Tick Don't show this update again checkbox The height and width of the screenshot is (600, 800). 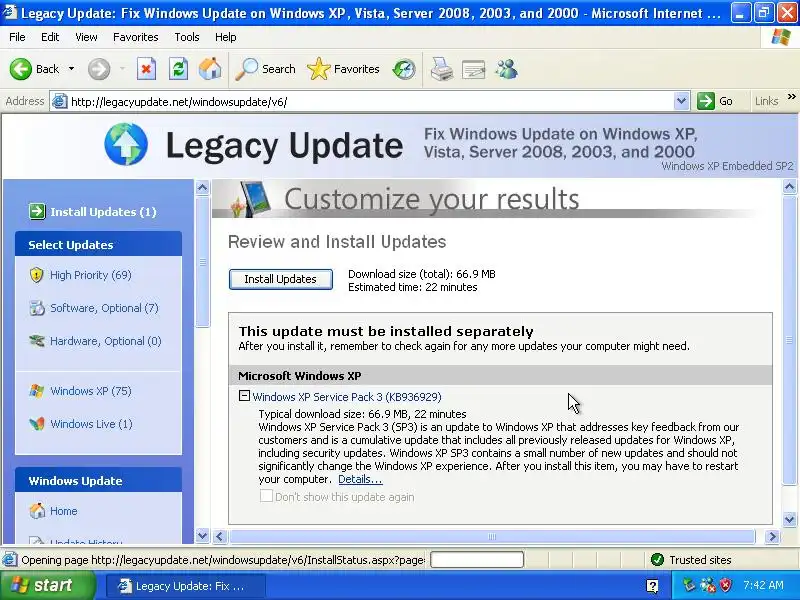[x=266, y=496]
